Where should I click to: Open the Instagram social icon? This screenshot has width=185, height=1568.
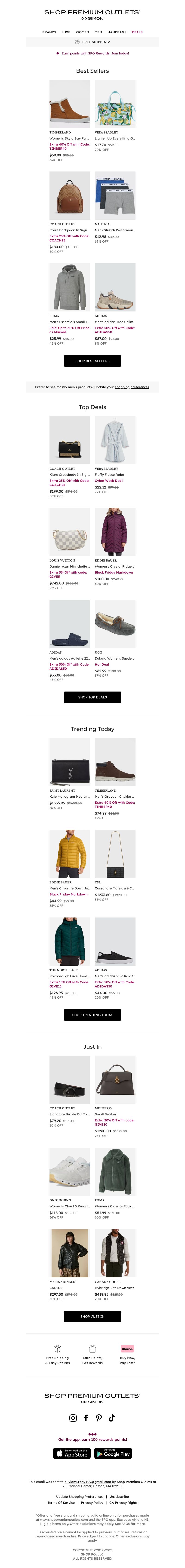click(73, 1418)
